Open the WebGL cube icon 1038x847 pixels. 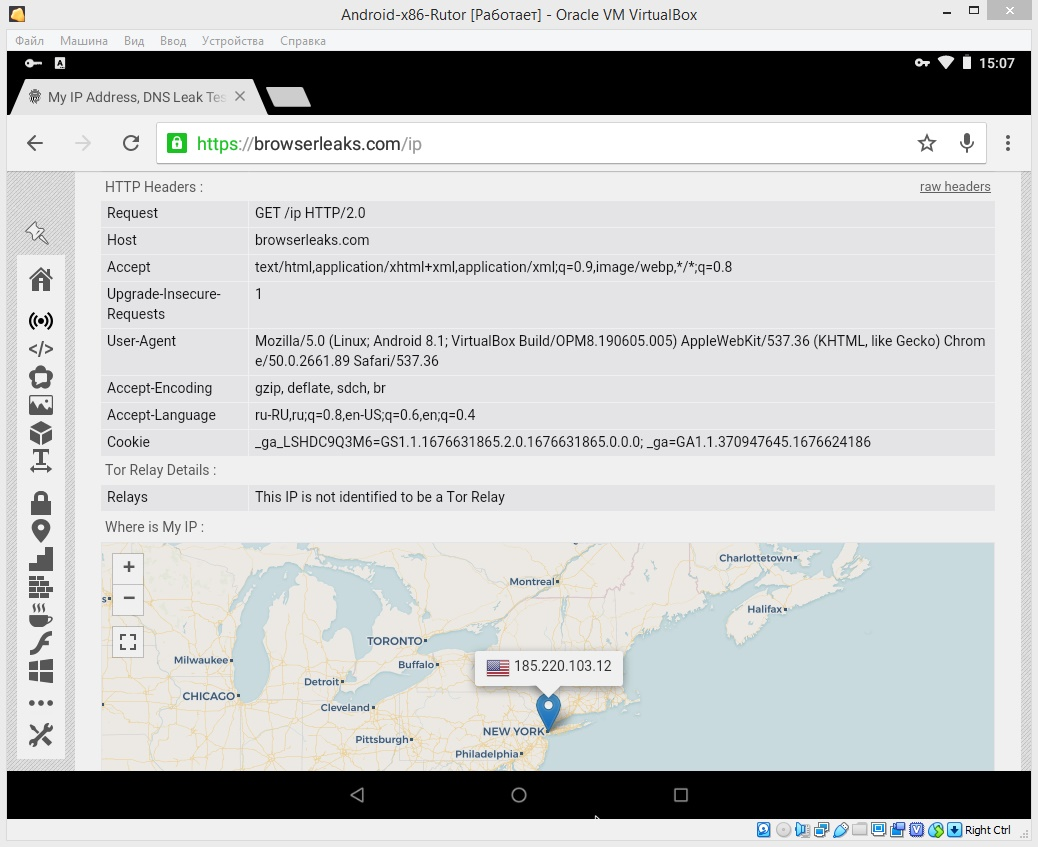40,433
